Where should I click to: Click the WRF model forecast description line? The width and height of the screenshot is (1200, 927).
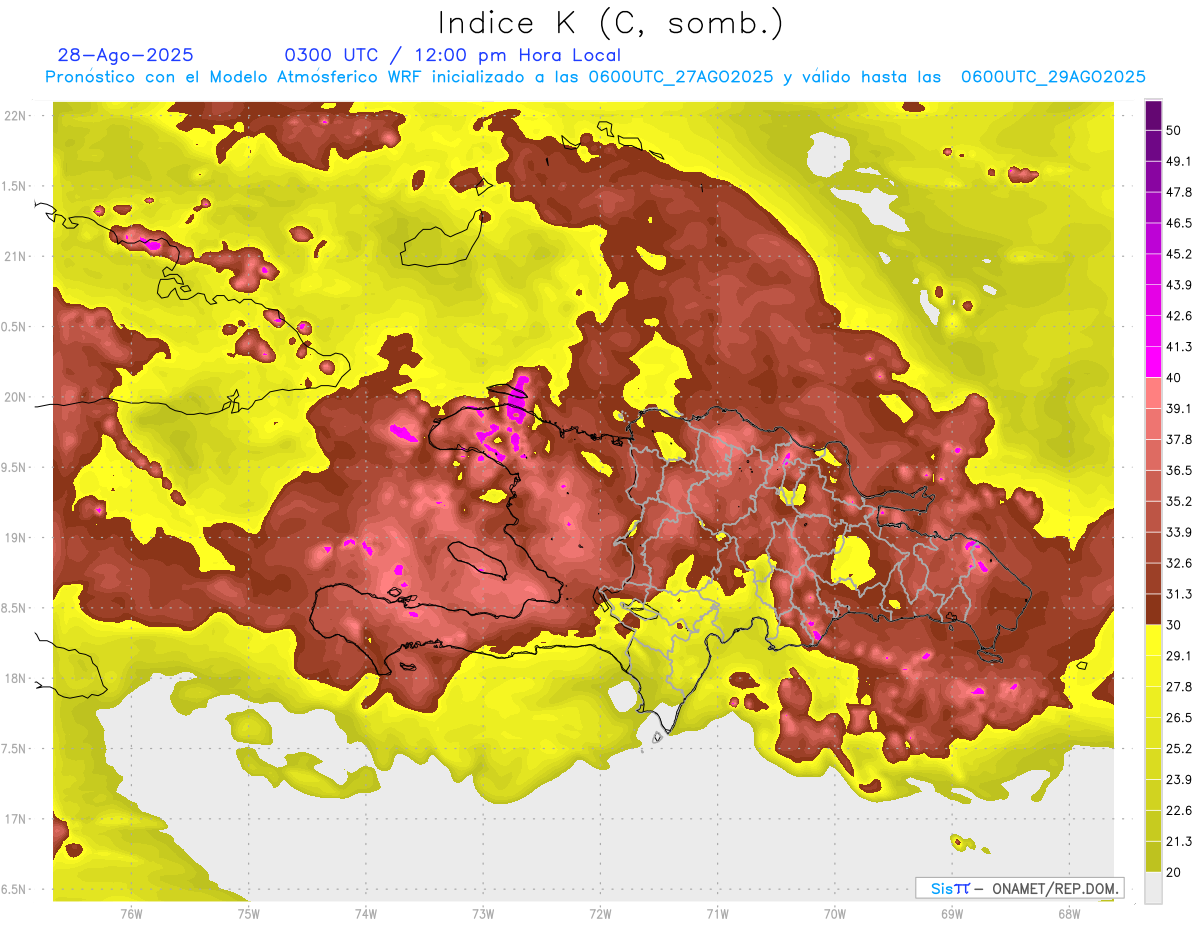pyautogui.click(x=595, y=77)
